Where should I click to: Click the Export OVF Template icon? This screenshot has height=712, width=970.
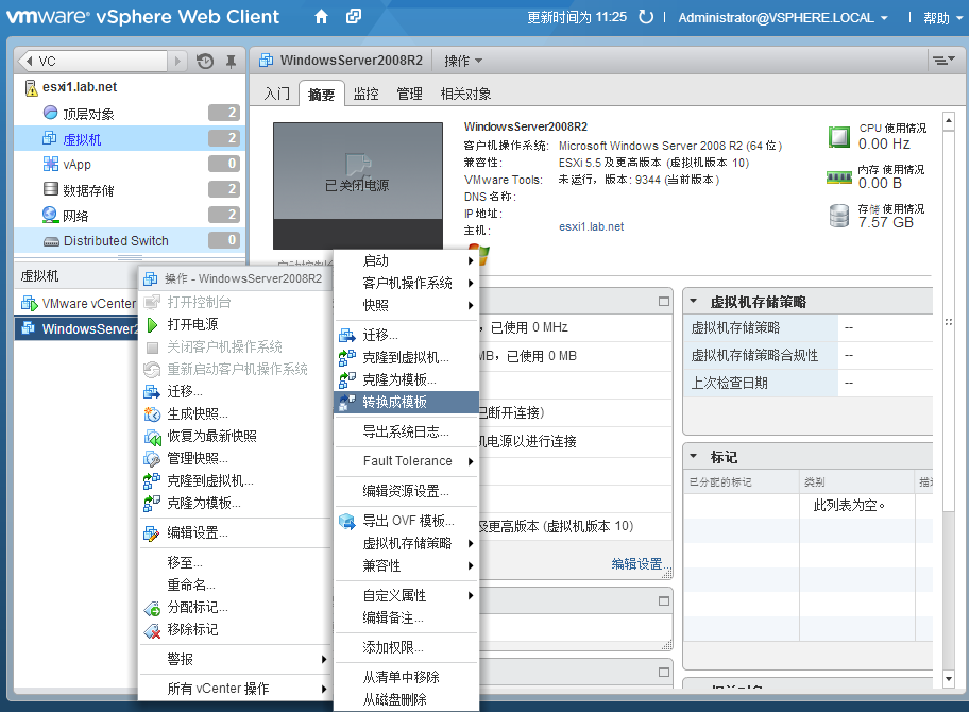tap(347, 521)
